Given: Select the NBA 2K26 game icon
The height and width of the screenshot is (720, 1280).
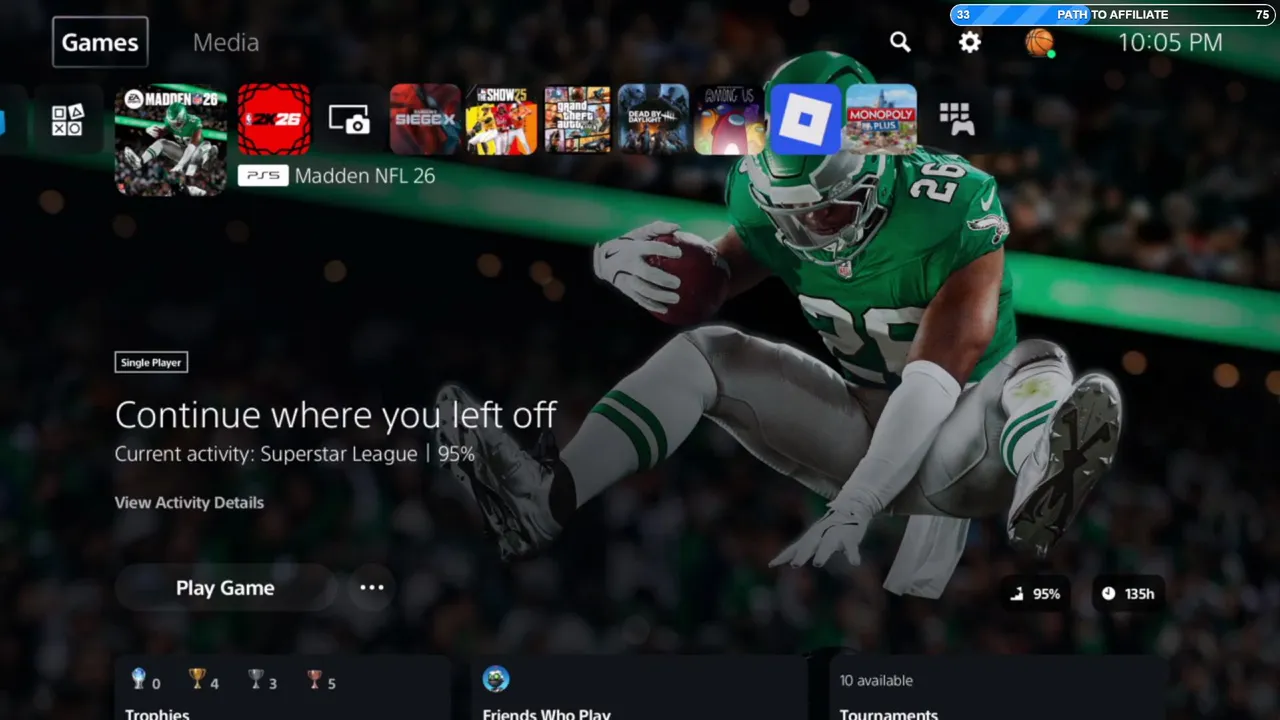Looking at the screenshot, I should pos(274,119).
